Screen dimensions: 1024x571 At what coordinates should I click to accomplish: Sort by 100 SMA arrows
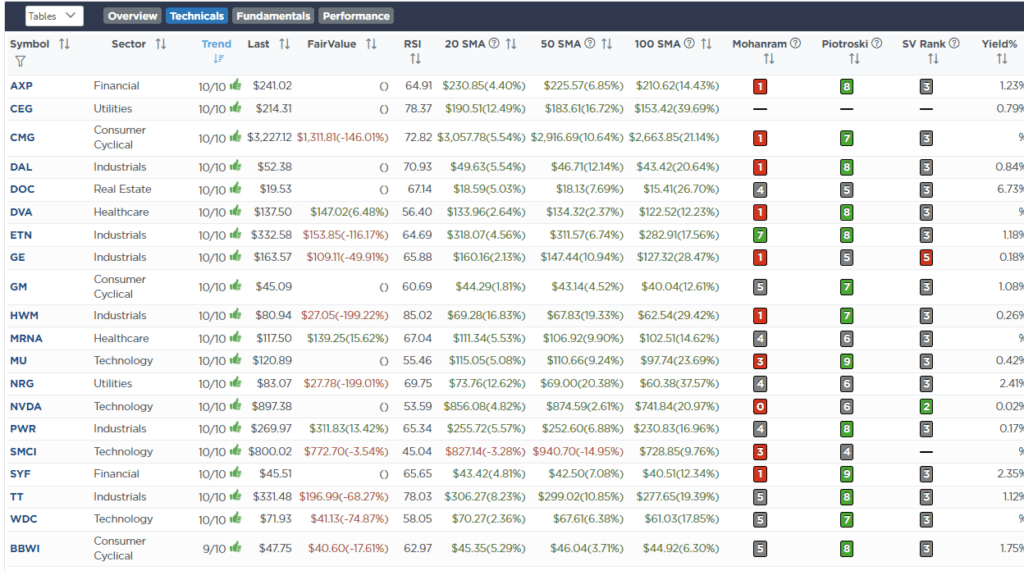tap(706, 44)
